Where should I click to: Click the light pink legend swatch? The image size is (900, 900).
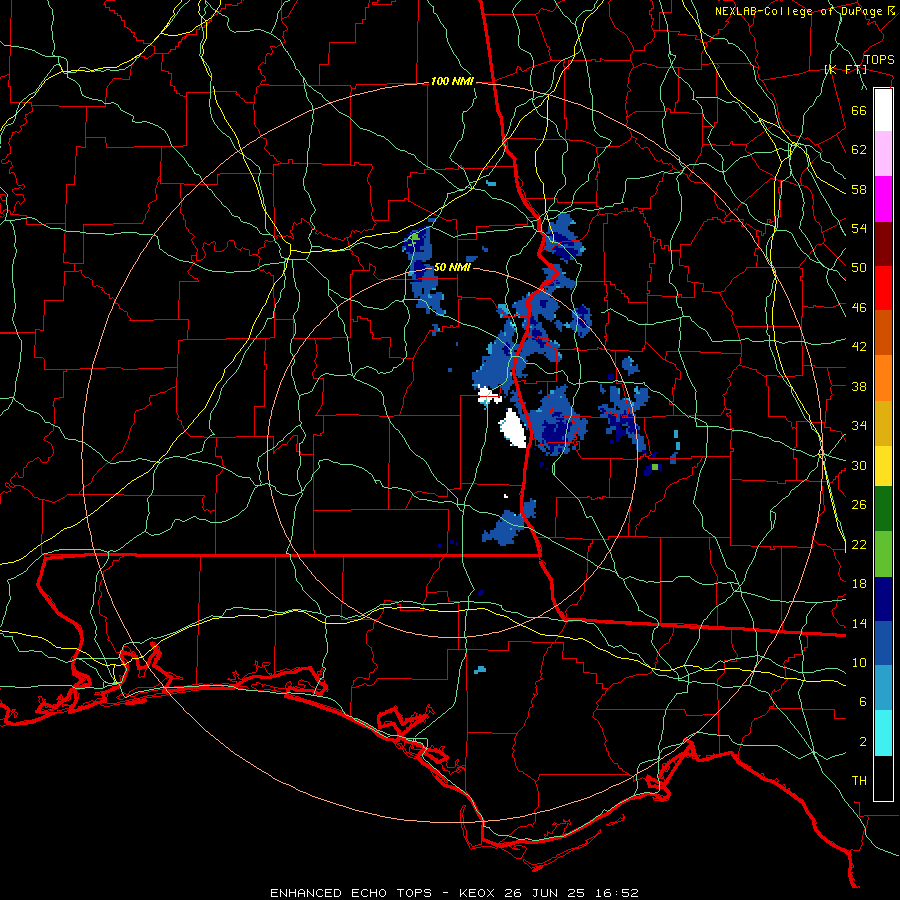point(883,154)
